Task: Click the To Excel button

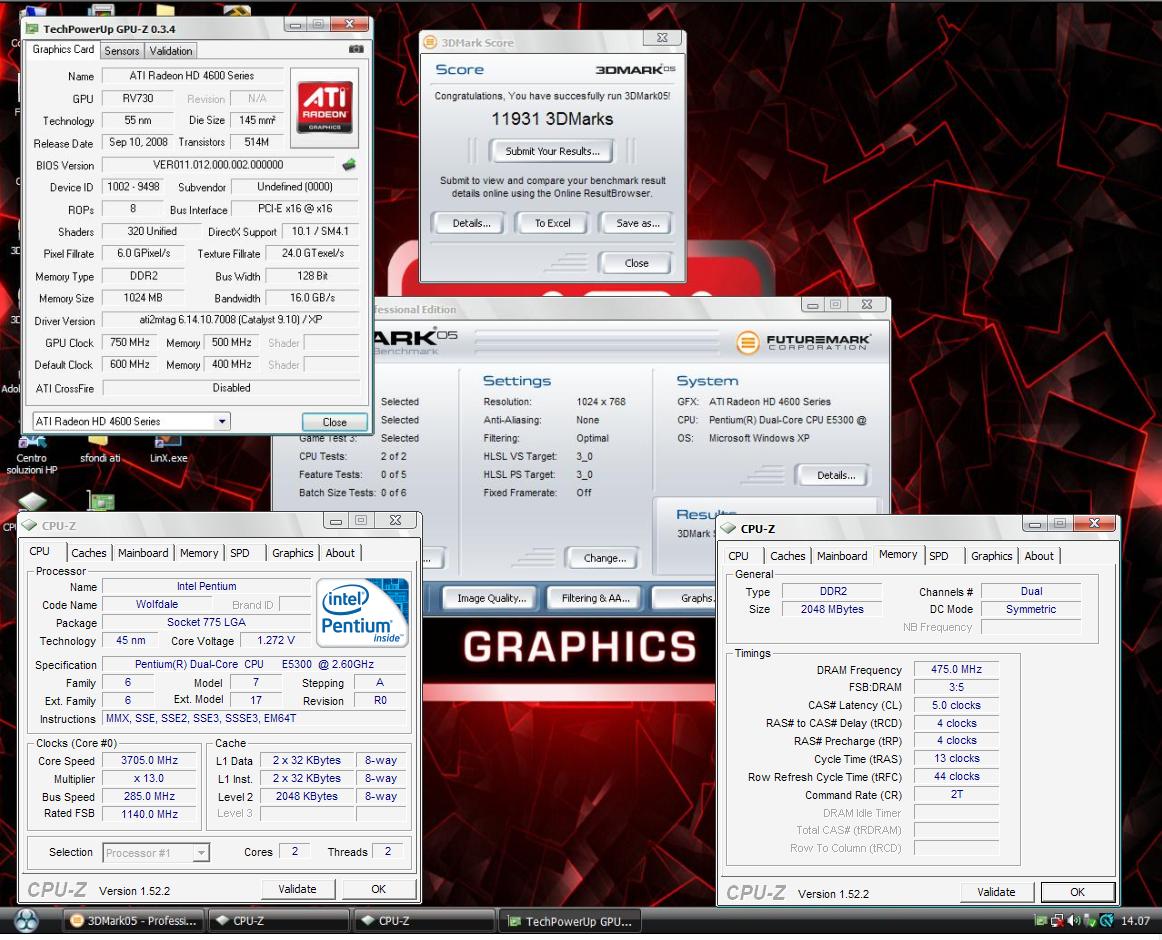Action: 552,223
